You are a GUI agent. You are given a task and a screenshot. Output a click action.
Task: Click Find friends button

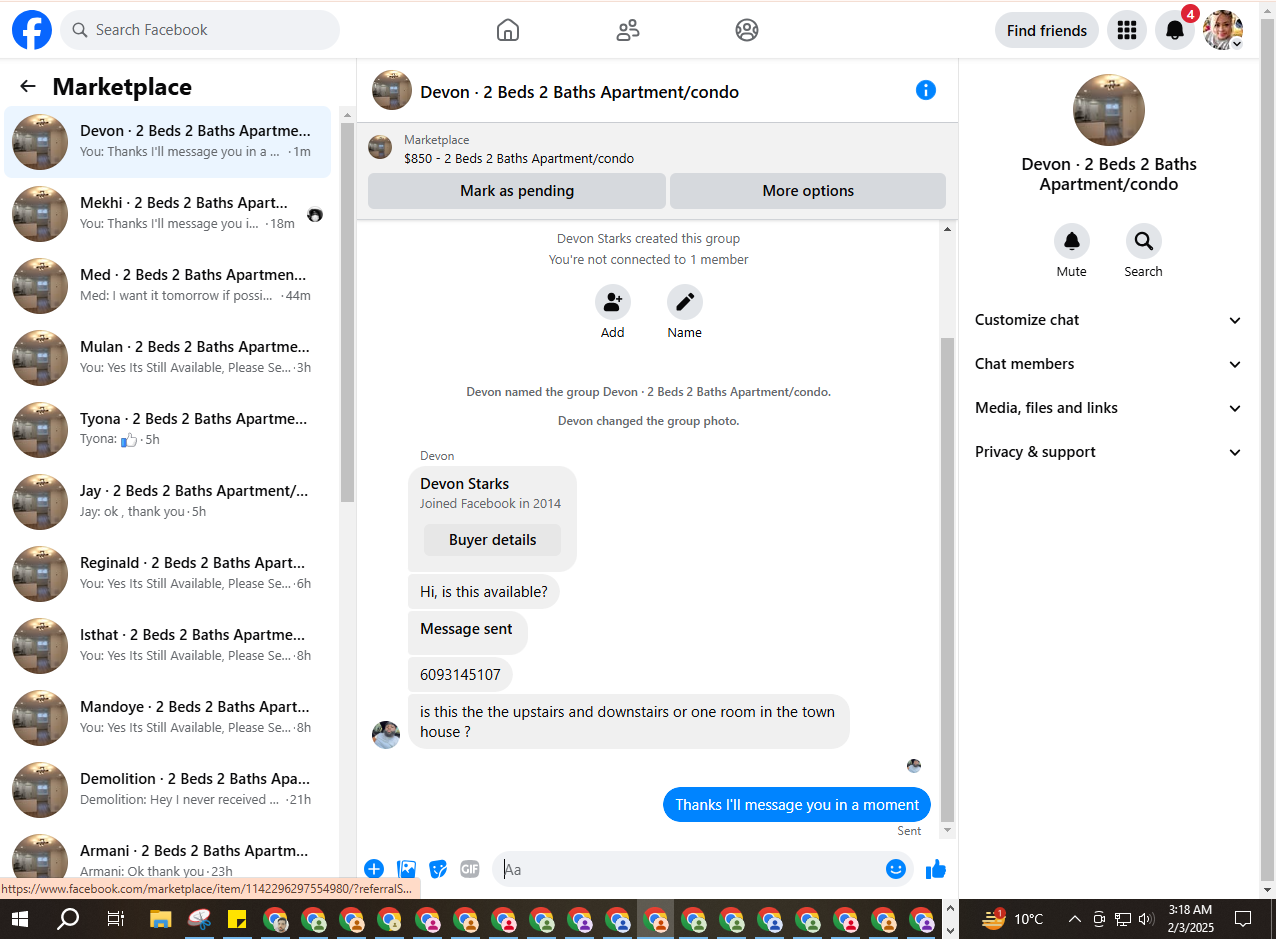tap(1047, 30)
